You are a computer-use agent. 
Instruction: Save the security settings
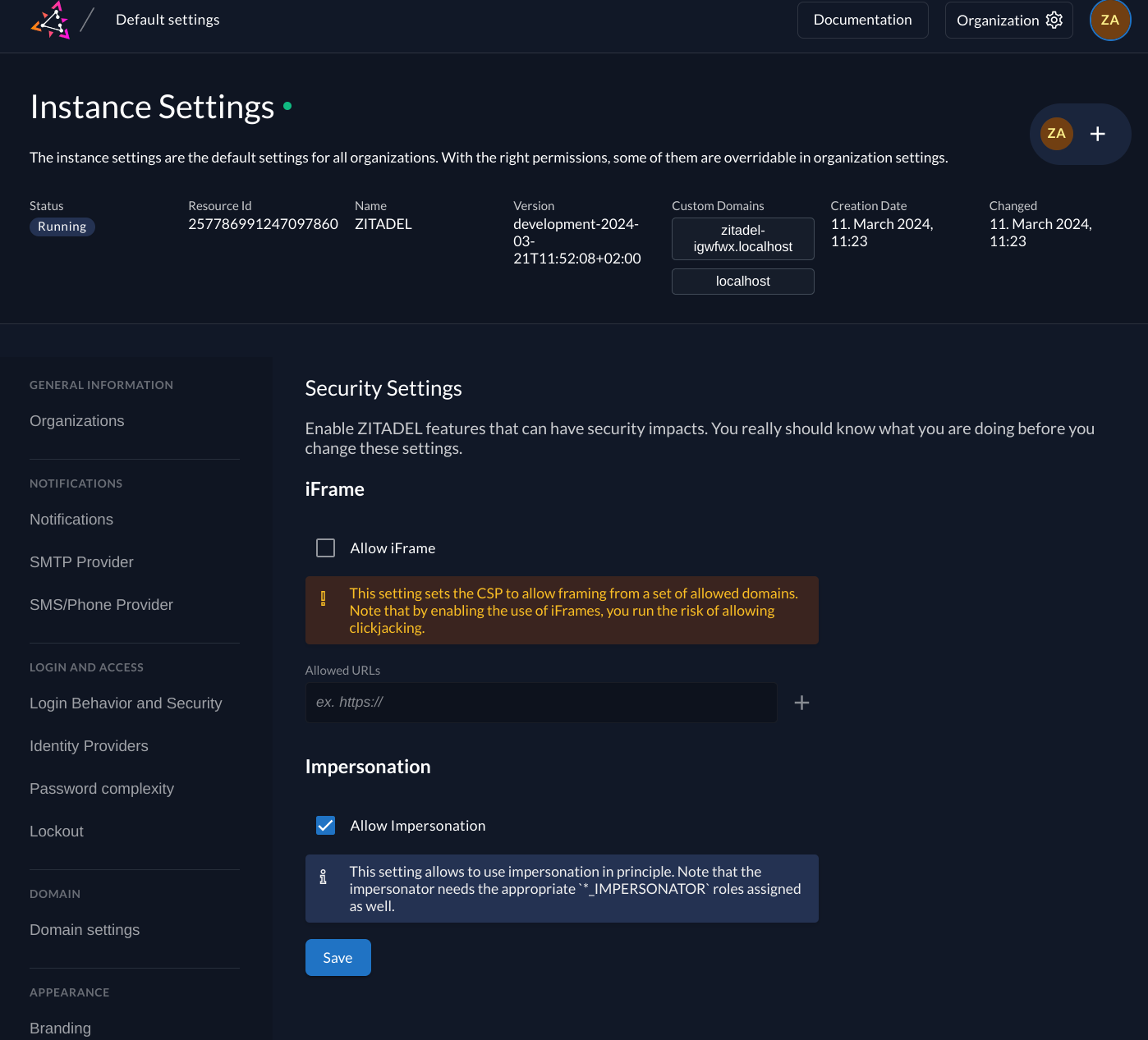click(338, 957)
